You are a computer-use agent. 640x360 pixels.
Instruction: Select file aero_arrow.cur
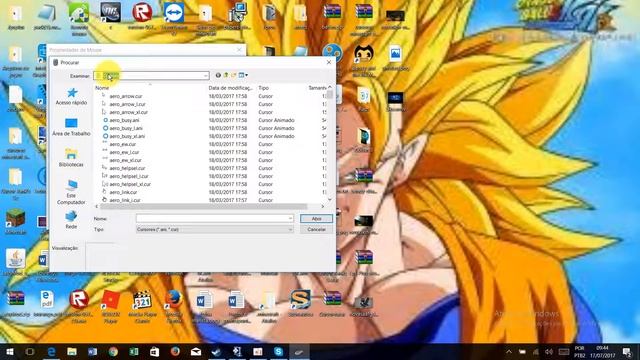coord(126,96)
